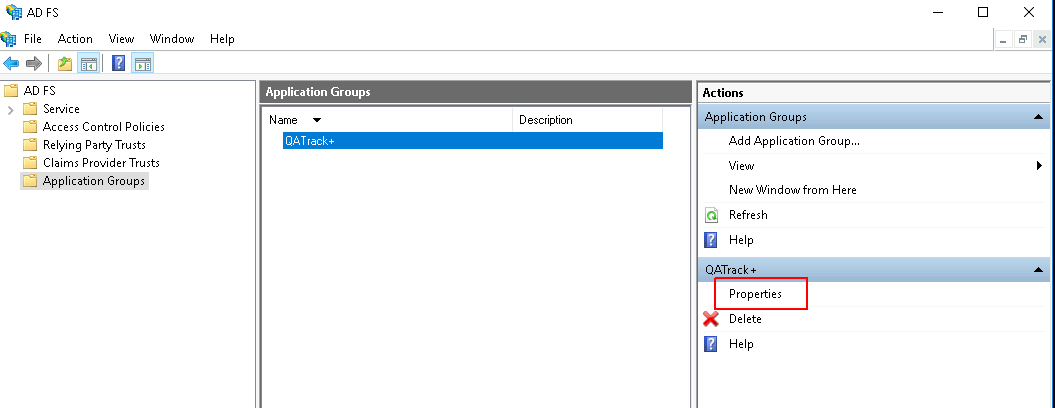Click the Forward arrow toolbar icon
This screenshot has width=1055, height=408.
pos(34,64)
